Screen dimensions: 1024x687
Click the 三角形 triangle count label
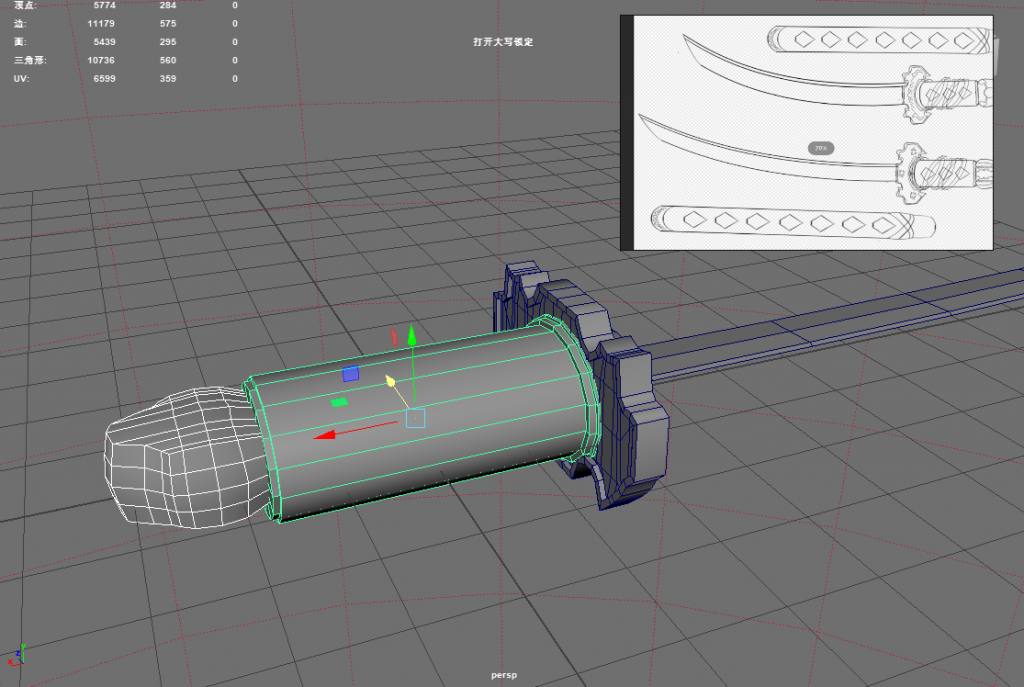(x=30, y=60)
